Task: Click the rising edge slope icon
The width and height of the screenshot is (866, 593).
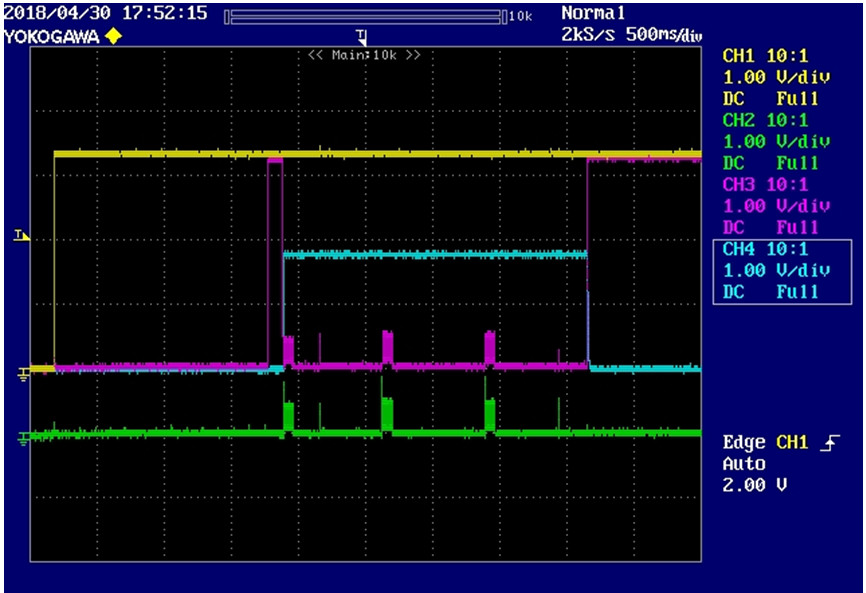Action: coord(830,443)
